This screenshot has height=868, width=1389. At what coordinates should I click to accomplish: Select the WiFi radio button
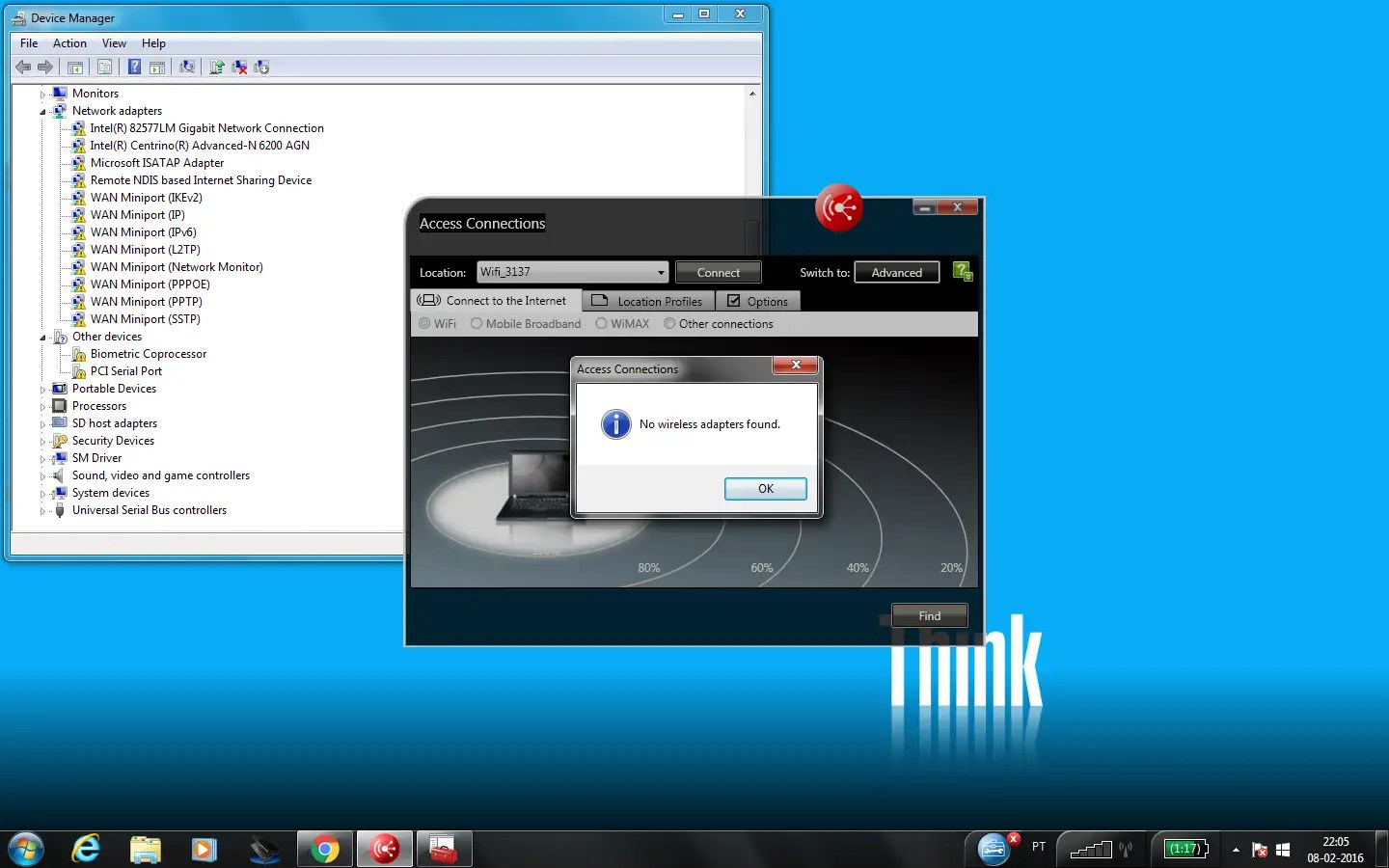pyautogui.click(x=424, y=324)
